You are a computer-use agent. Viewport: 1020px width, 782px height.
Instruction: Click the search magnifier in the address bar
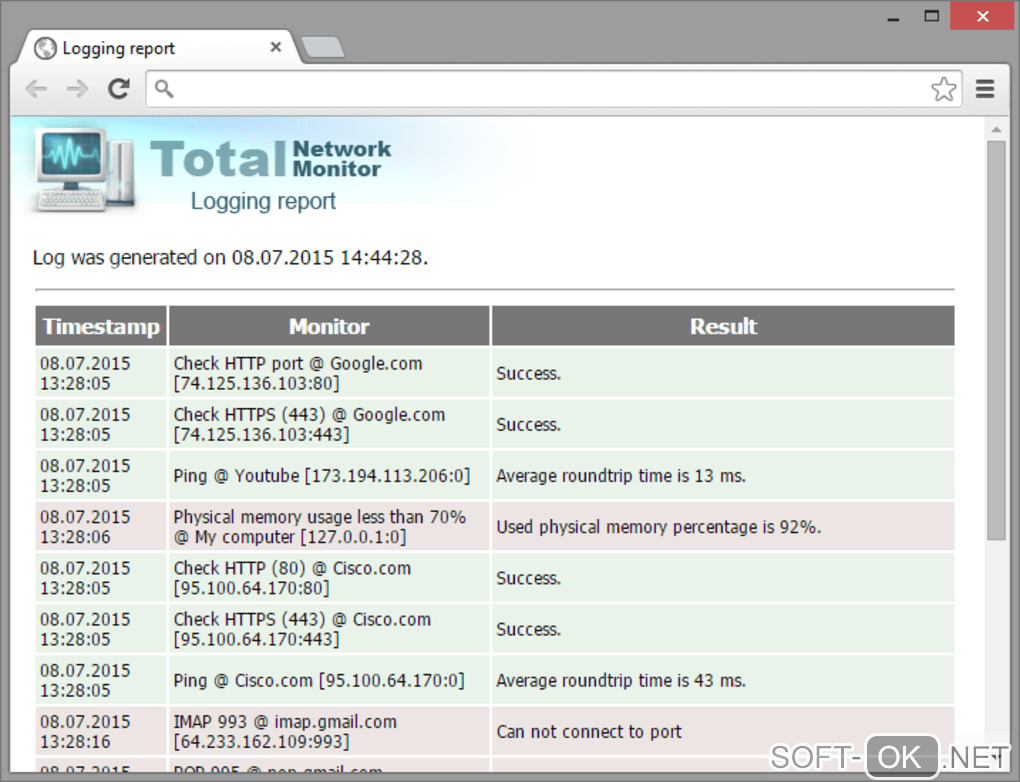click(x=164, y=88)
